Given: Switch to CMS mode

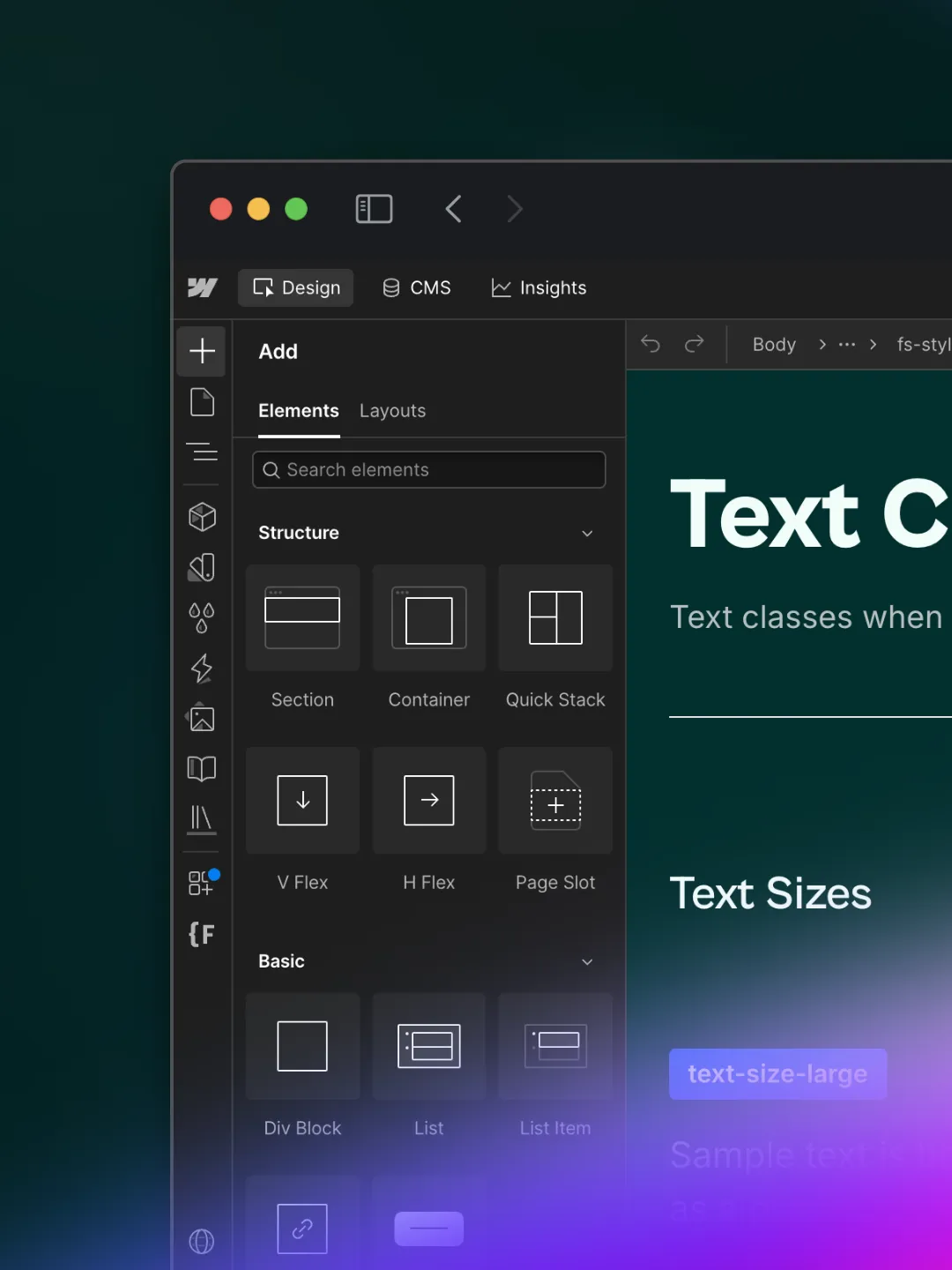Looking at the screenshot, I should pyautogui.click(x=417, y=288).
